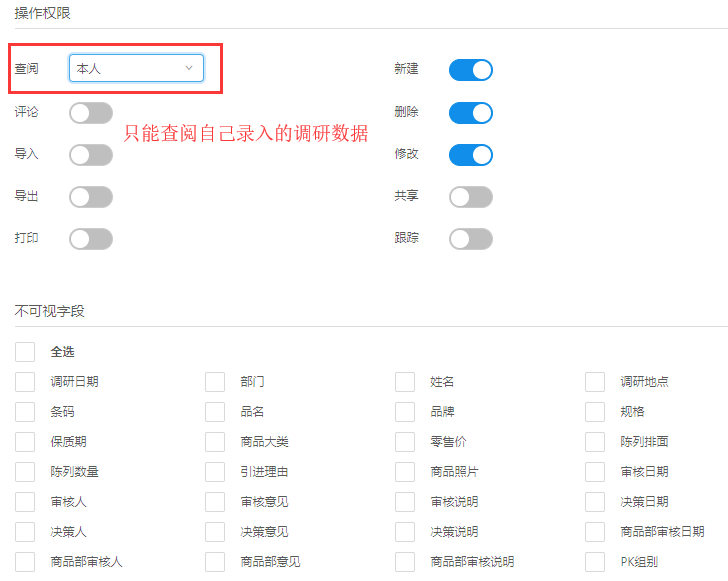The width and height of the screenshot is (728, 581).
Task: Click the chevron arrow in 查阅 combo box
Action: click(189, 68)
